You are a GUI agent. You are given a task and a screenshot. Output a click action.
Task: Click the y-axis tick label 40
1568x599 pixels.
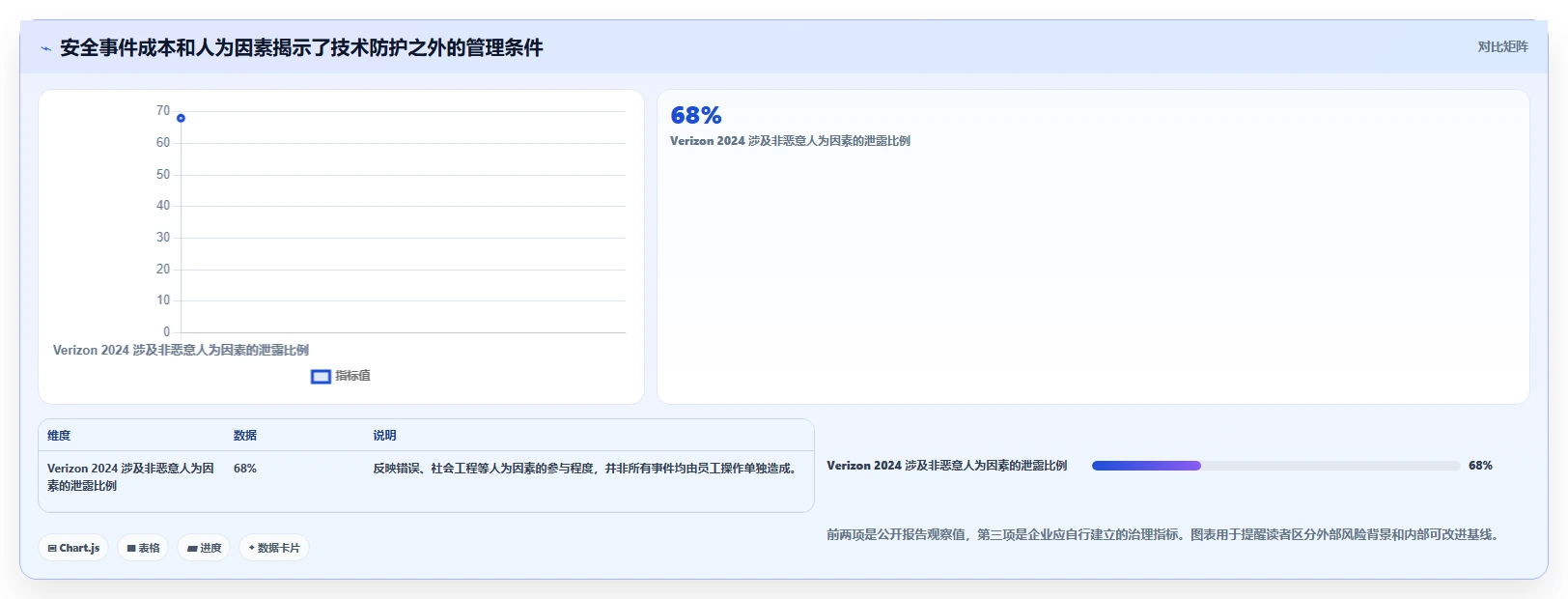click(163, 206)
